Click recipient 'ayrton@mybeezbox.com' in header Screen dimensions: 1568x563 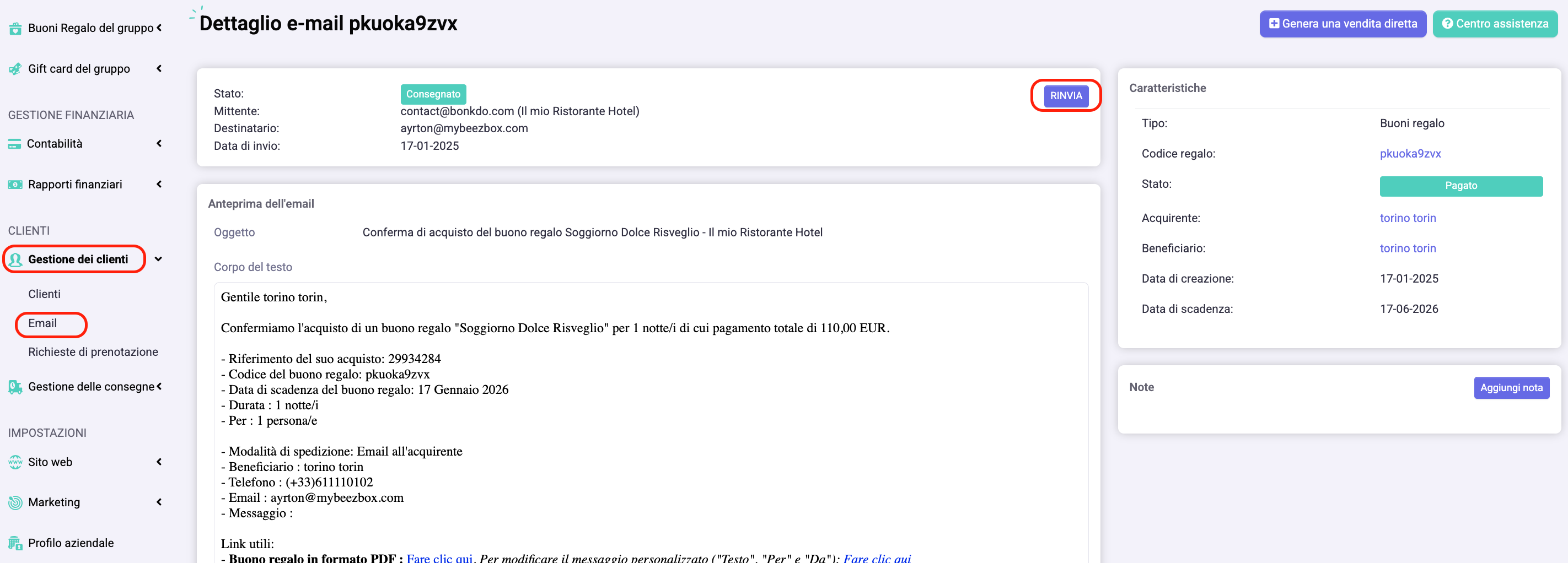[464, 129]
